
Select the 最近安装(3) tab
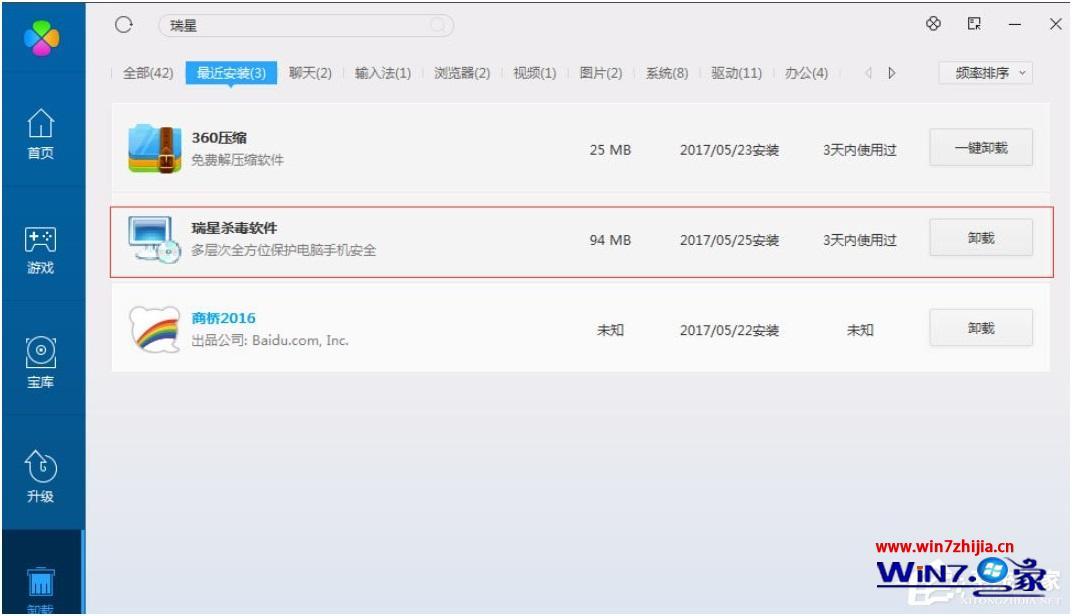click(x=231, y=73)
